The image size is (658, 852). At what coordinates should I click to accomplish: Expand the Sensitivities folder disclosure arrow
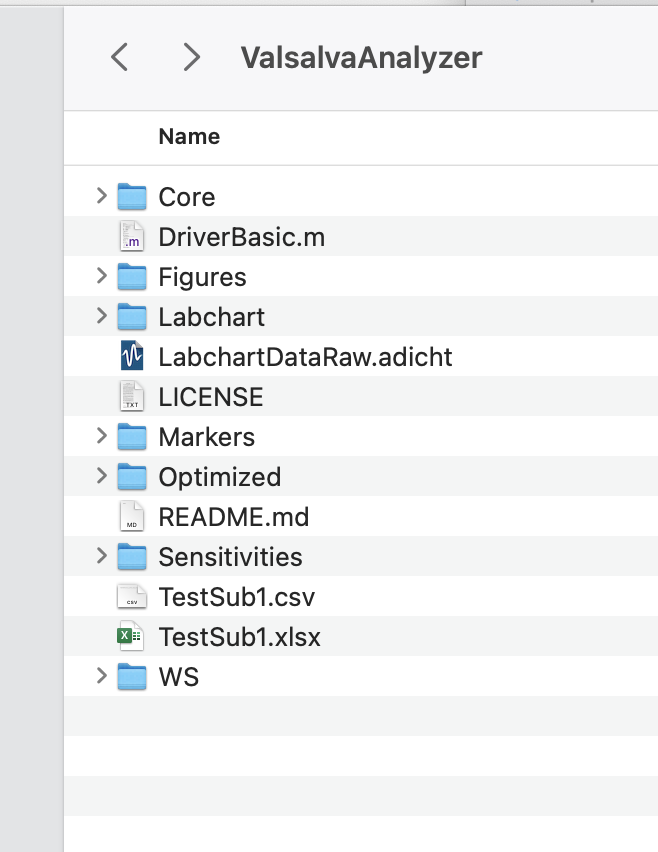pos(101,556)
